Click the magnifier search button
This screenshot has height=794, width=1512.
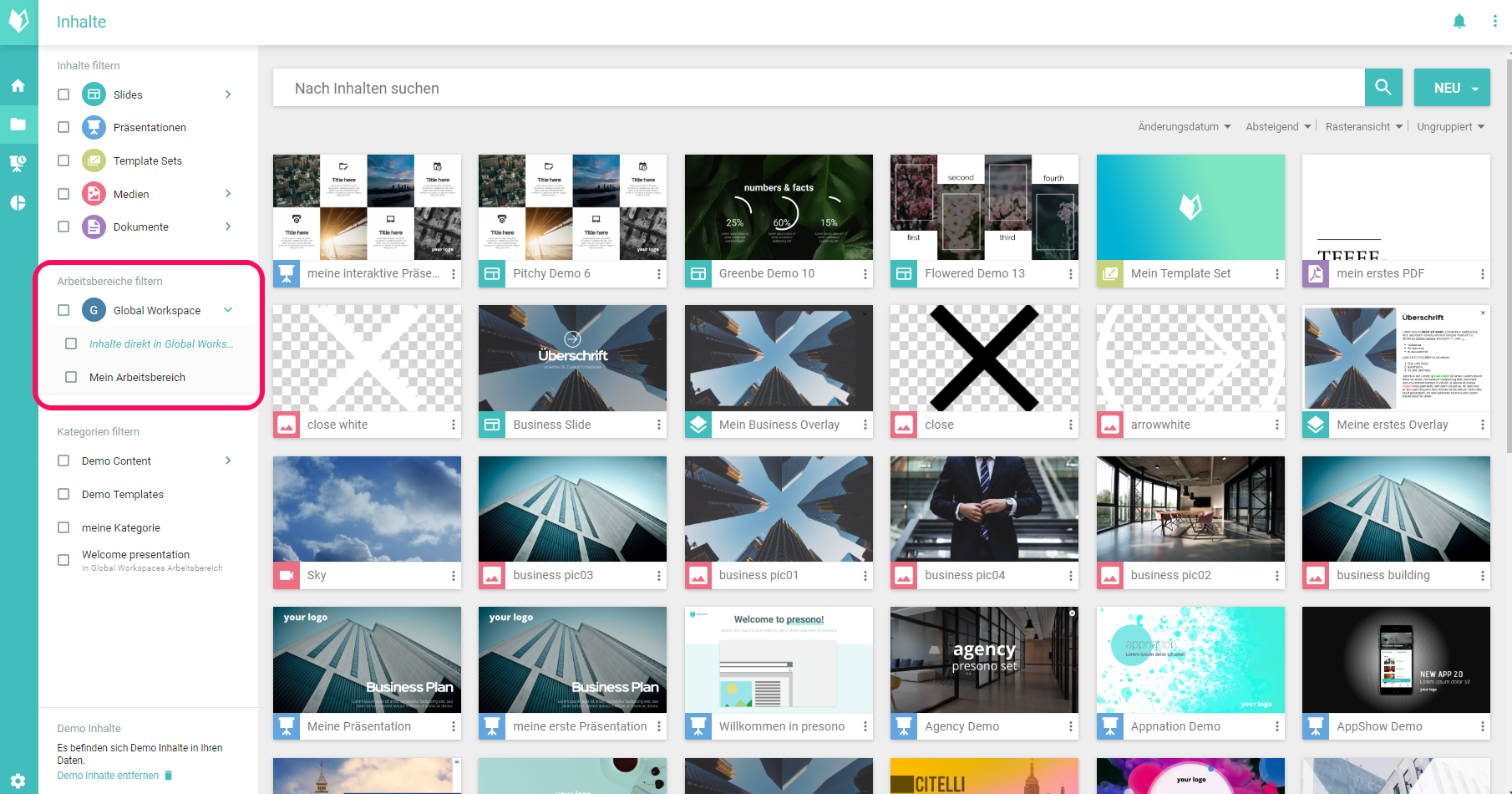[1383, 88]
